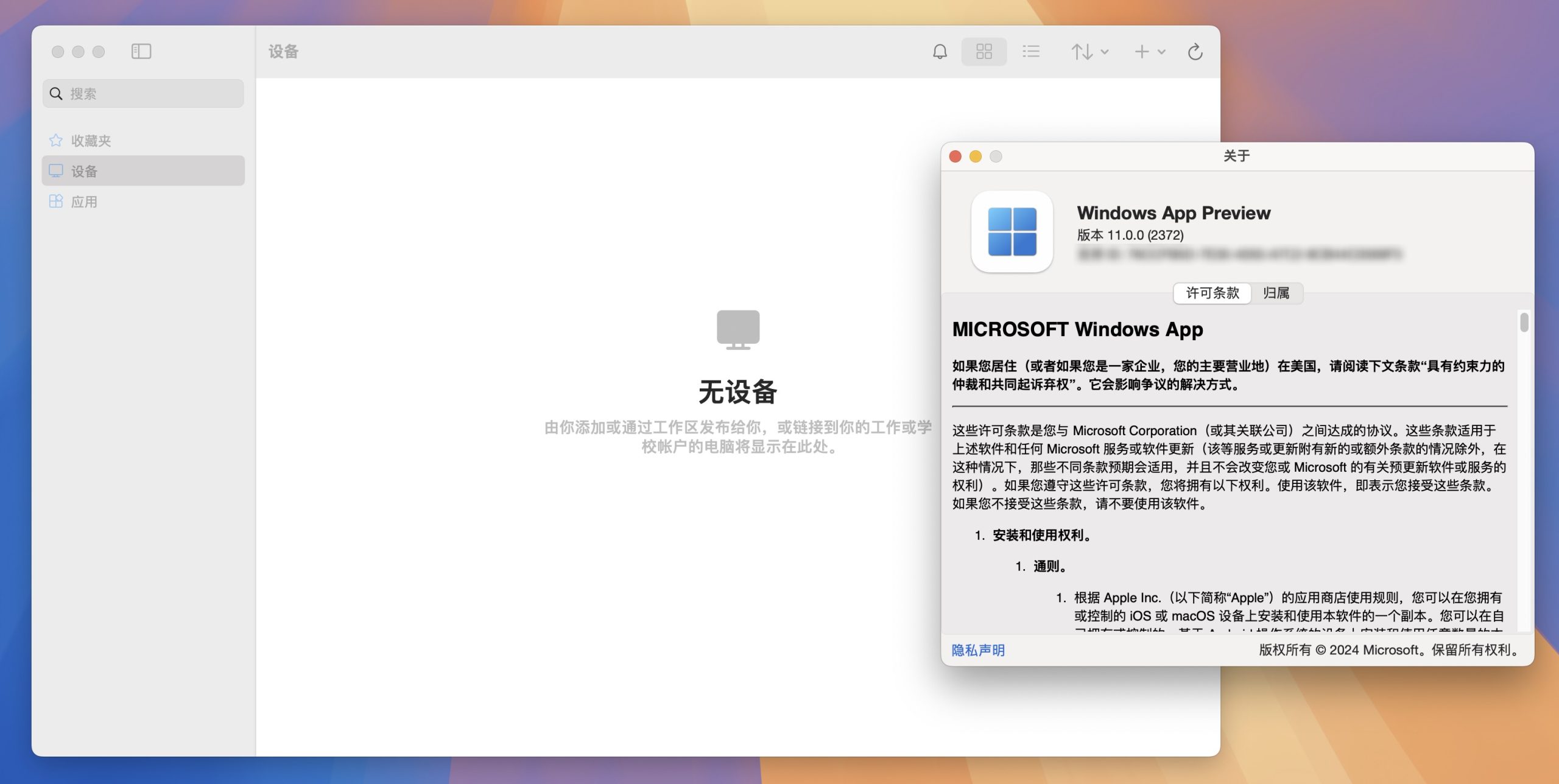Select 收藏夹 in the sidebar

click(x=143, y=141)
